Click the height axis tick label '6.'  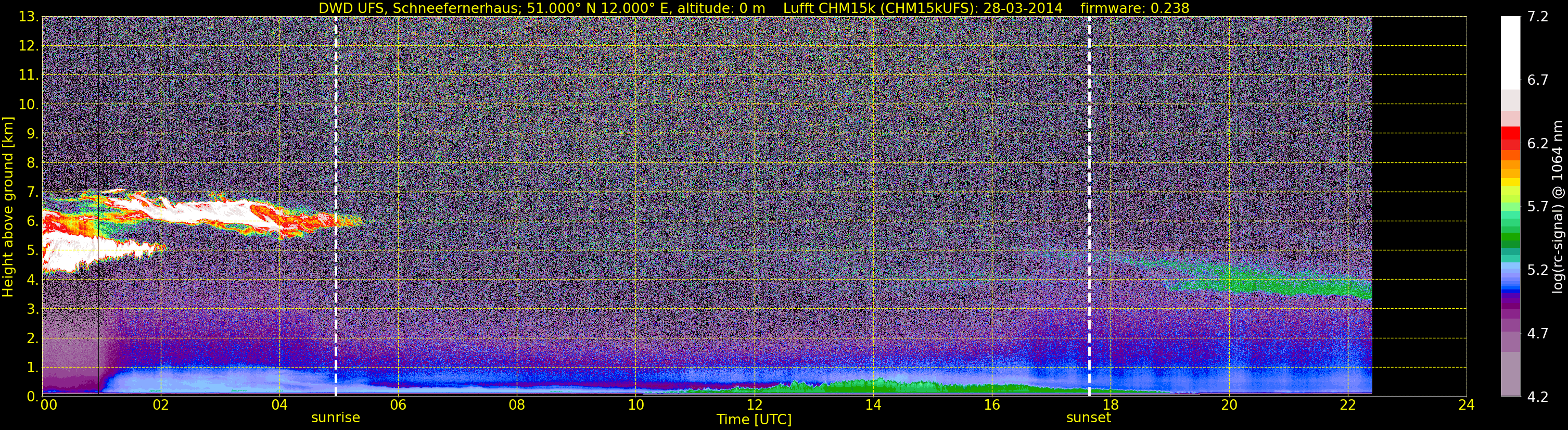coord(32,221)
